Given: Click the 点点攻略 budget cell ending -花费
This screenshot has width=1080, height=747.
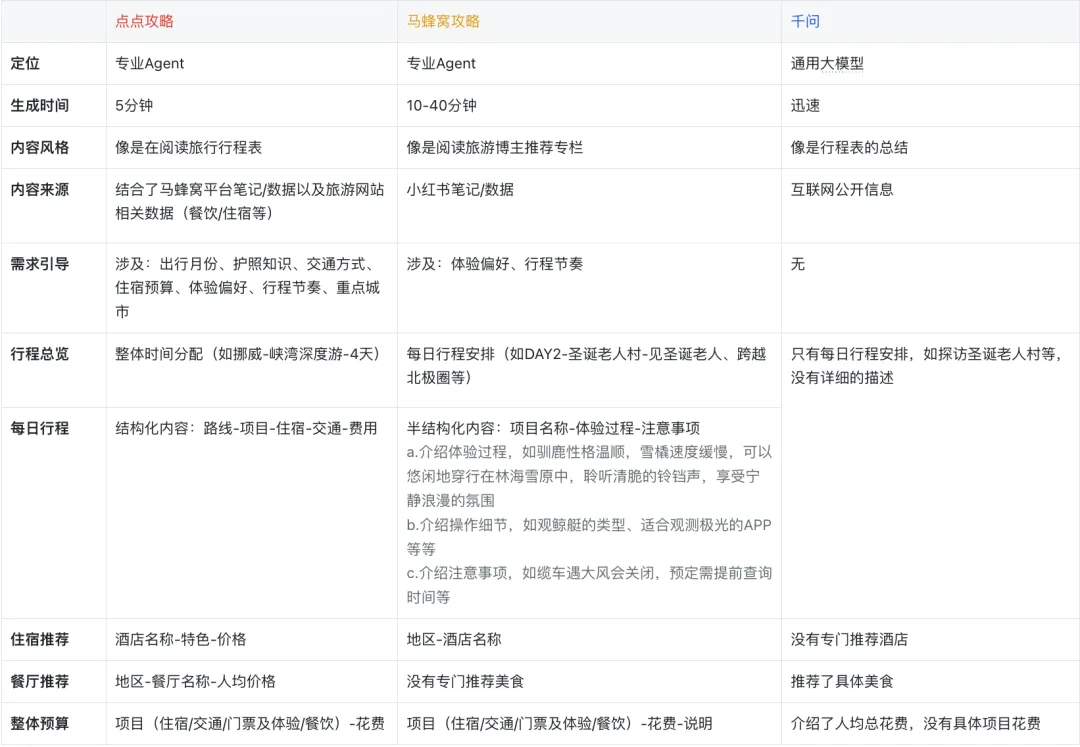Looking at the screenshot, I should (x=250, y=724).
